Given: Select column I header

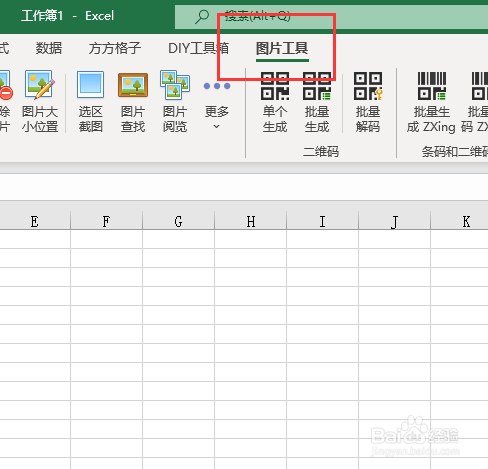Looking at the screenshot, I should [322, 221].
